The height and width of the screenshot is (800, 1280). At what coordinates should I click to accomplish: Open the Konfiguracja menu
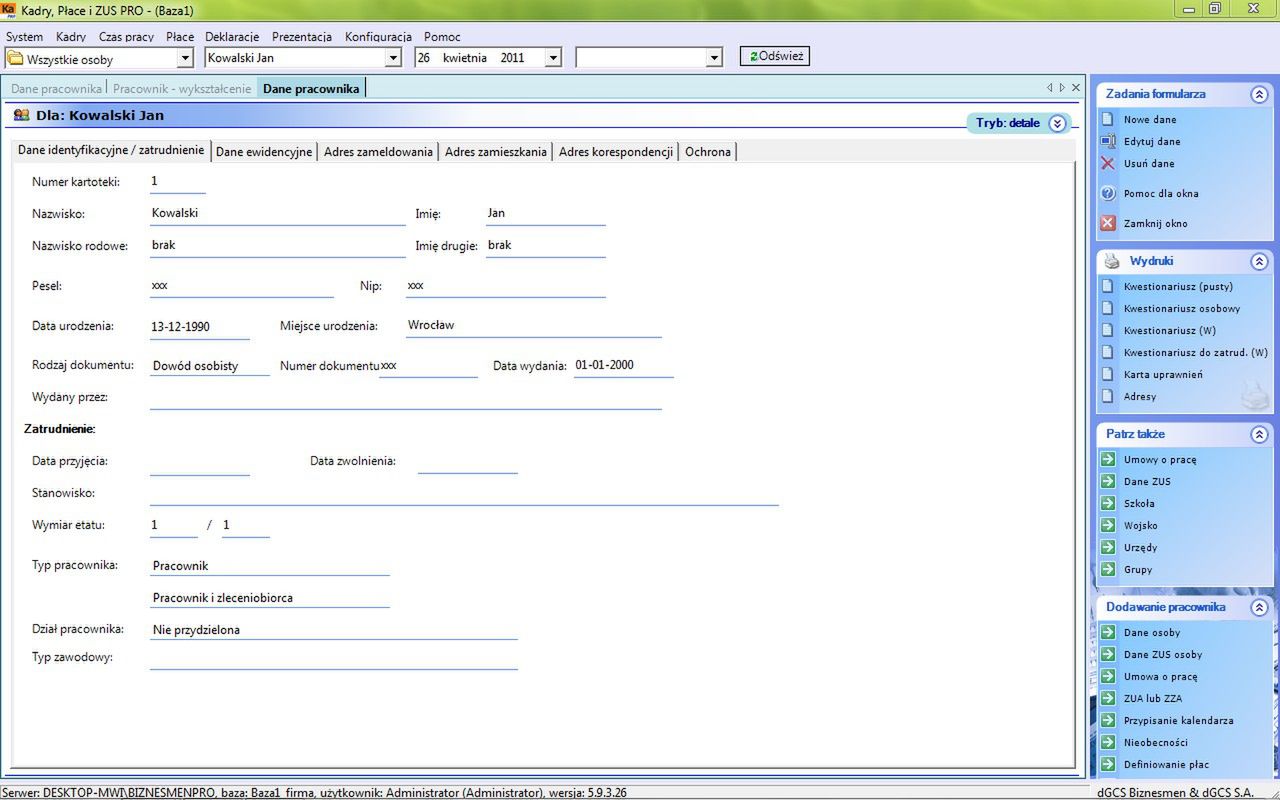coord(378,37)
